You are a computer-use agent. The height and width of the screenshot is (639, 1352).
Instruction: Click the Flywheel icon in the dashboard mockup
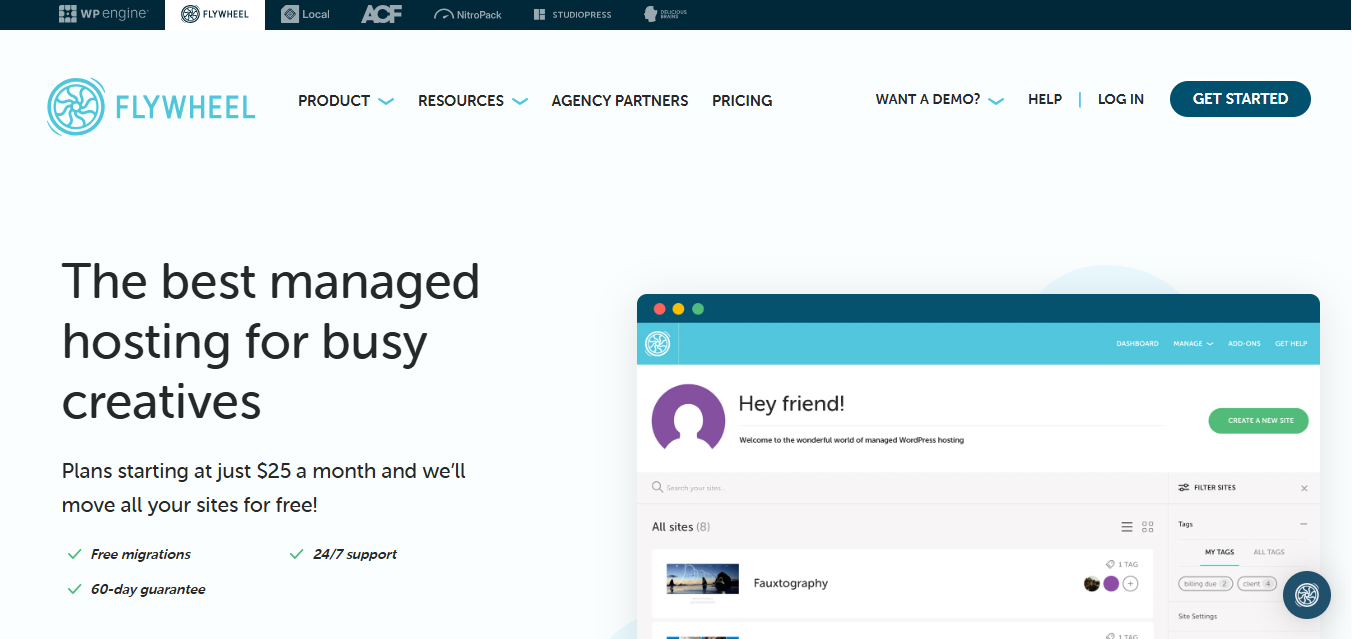(x=657, y=343)
